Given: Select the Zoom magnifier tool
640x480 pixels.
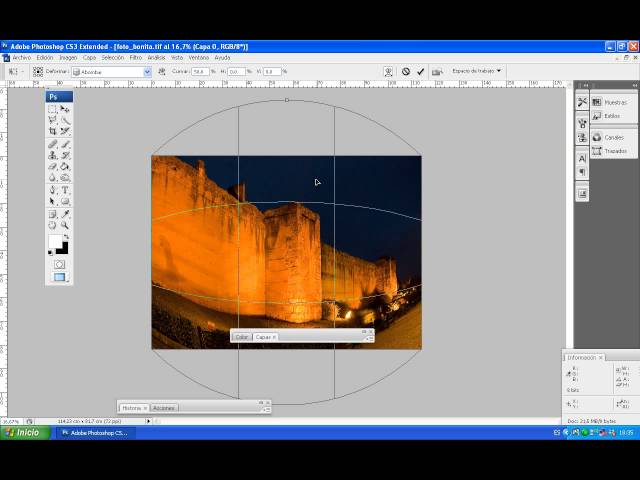Looking at the screenshot, I should pyautogui.click(x=65, y=225).
